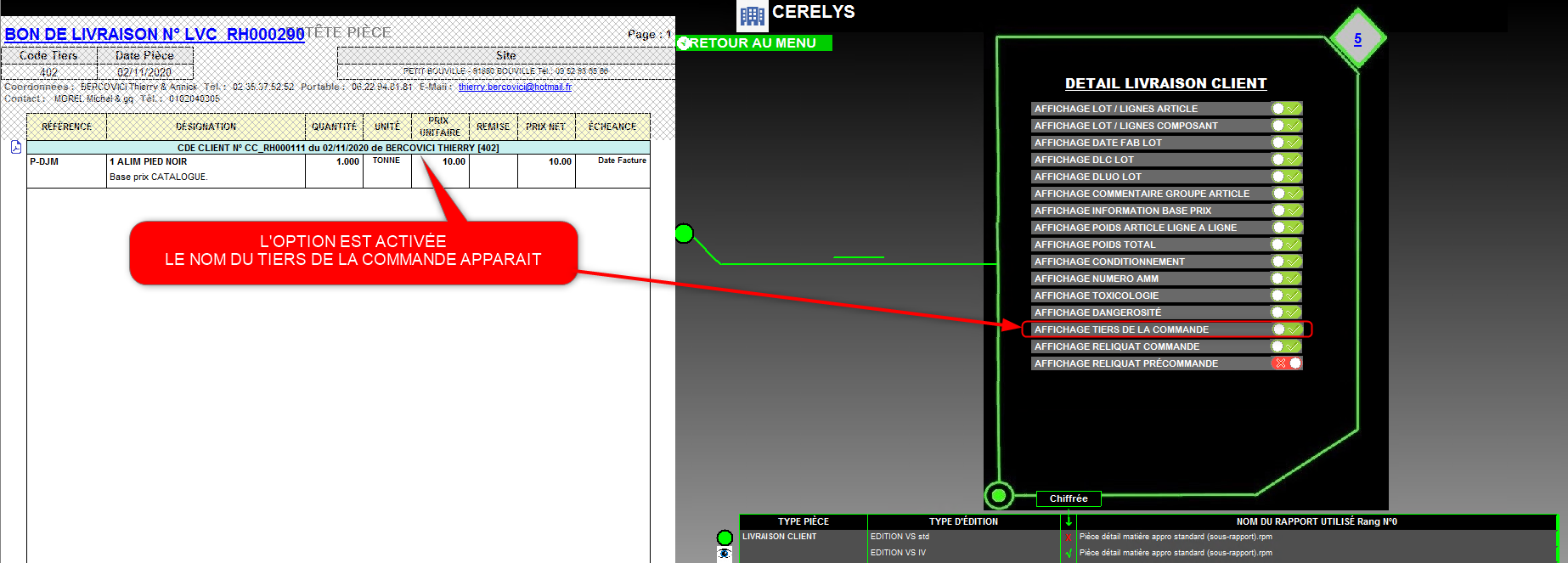Toggle Affichage Tiers de la Commande switch
This screenshot has width=1568, height=563.
pos(1286,329)
